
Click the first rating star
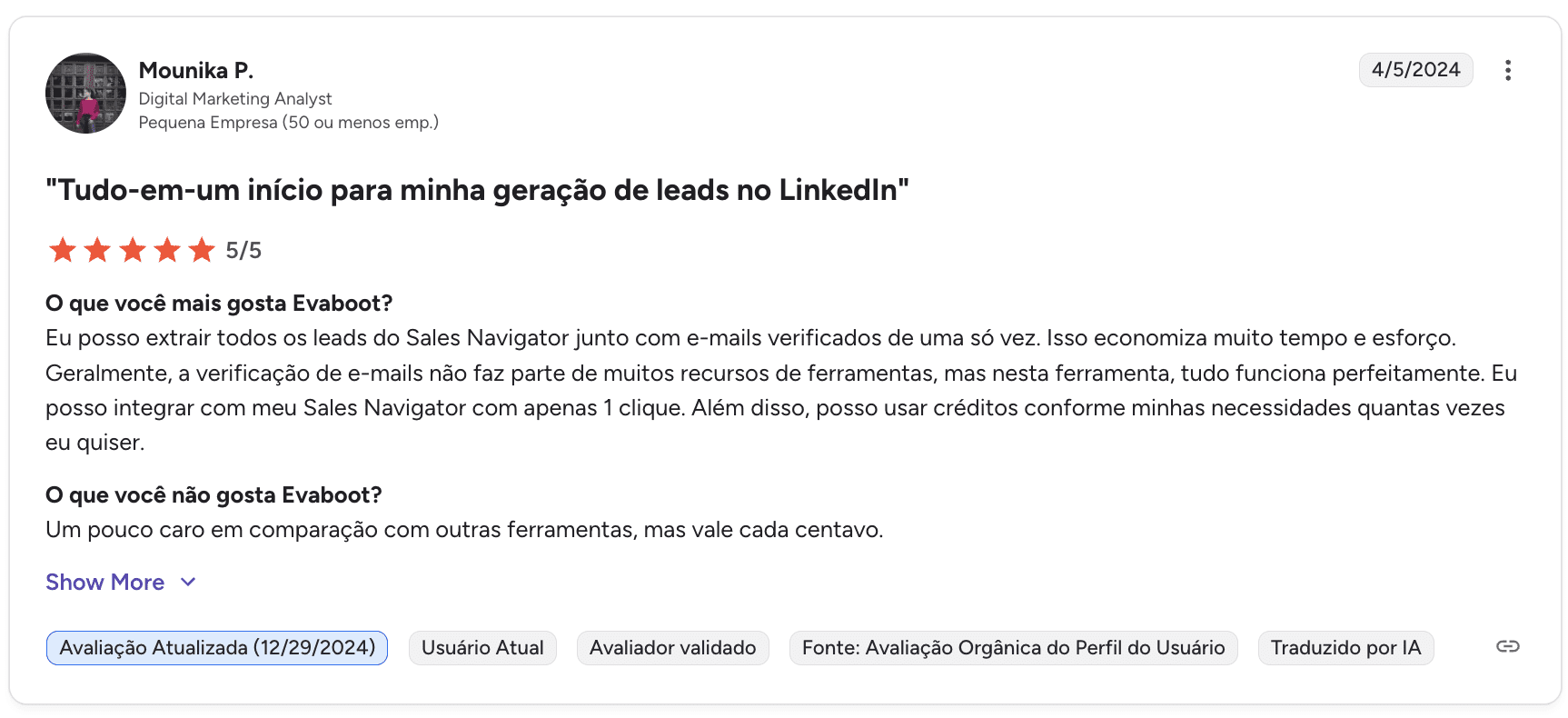tap(63, 250)
